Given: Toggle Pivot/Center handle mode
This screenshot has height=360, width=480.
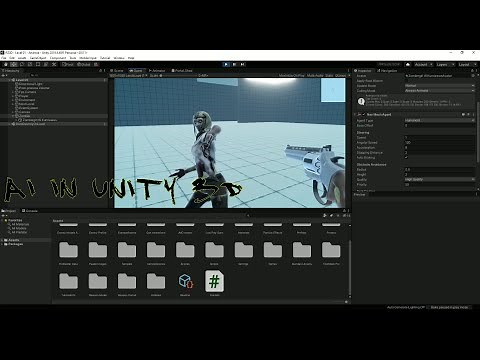Looking at the screenshot, I should tap(68, 64).
